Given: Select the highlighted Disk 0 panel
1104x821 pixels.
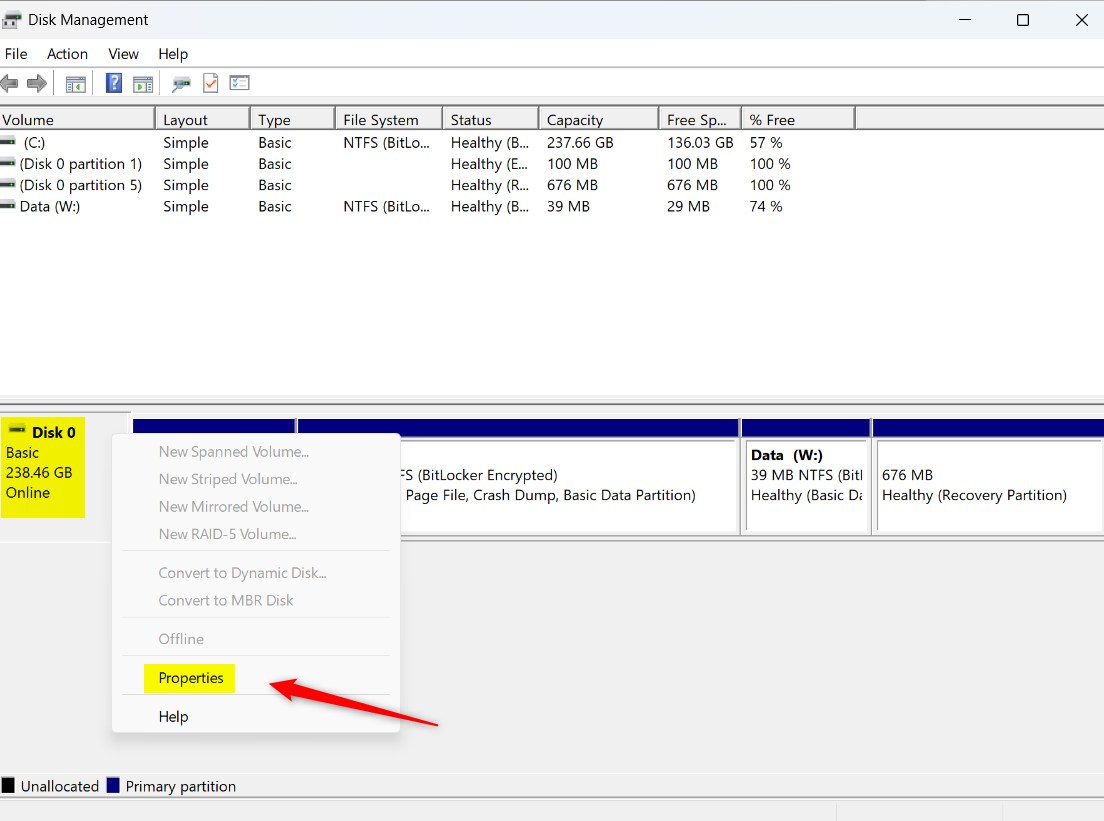Looking at the screenshot, I should [x=44, y=467].
